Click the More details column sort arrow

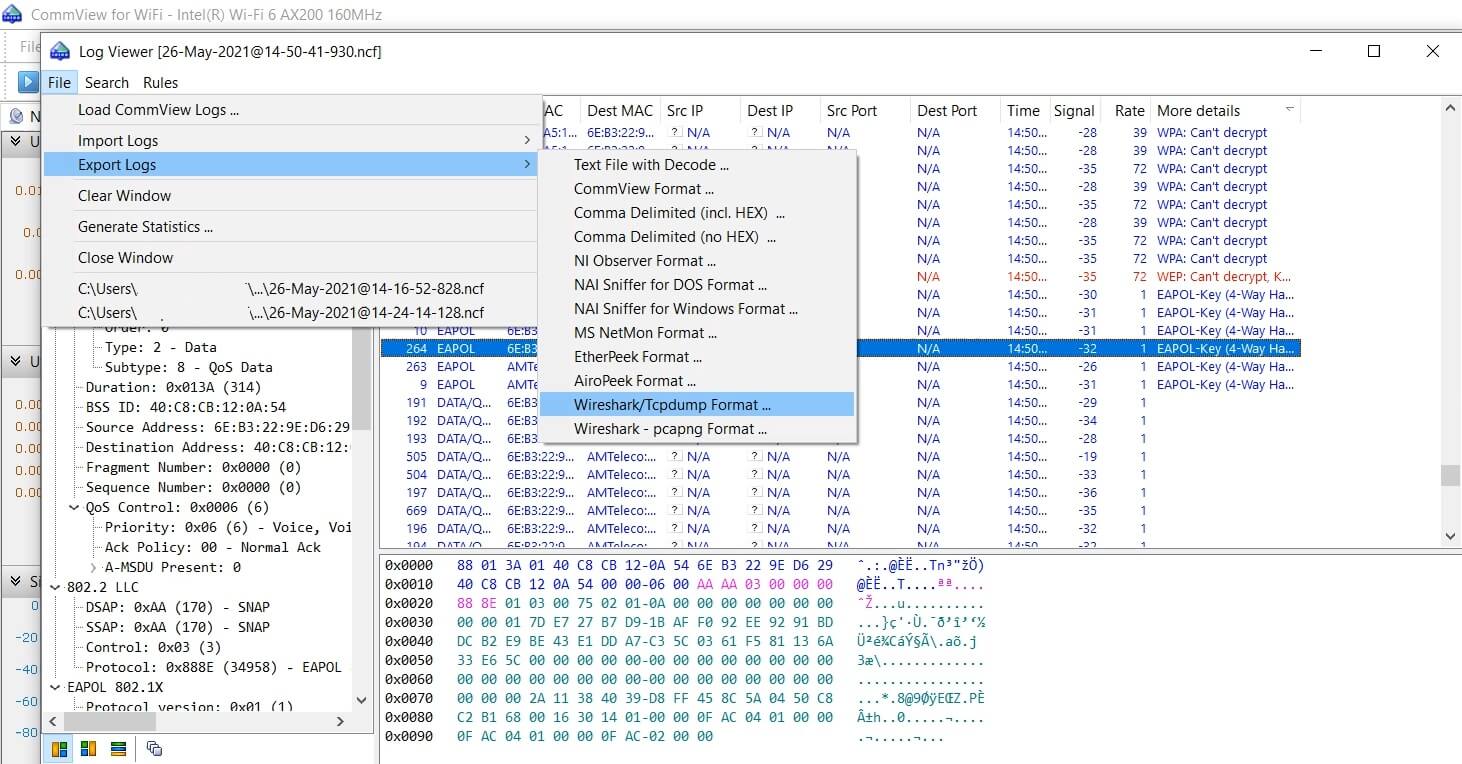[x=1289, y=109]
